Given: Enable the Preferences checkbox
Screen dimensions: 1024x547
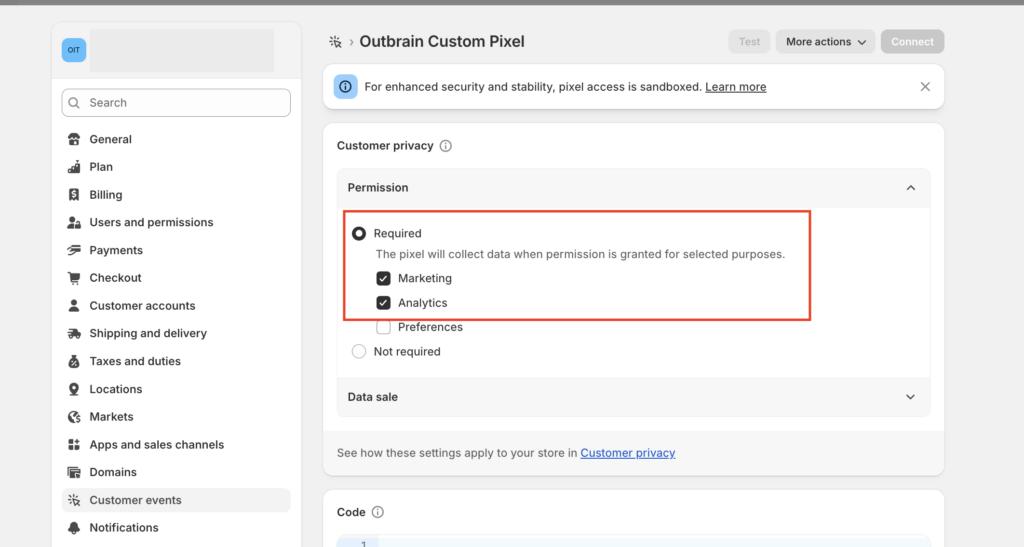Looking at the screenshot, I should click(x=384, y=327).
